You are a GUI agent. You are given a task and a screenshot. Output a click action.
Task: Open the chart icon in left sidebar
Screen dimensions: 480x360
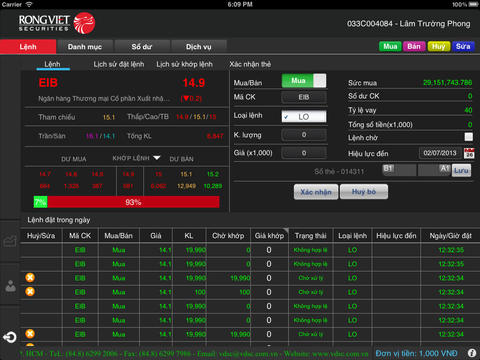(x=10, y=241)
